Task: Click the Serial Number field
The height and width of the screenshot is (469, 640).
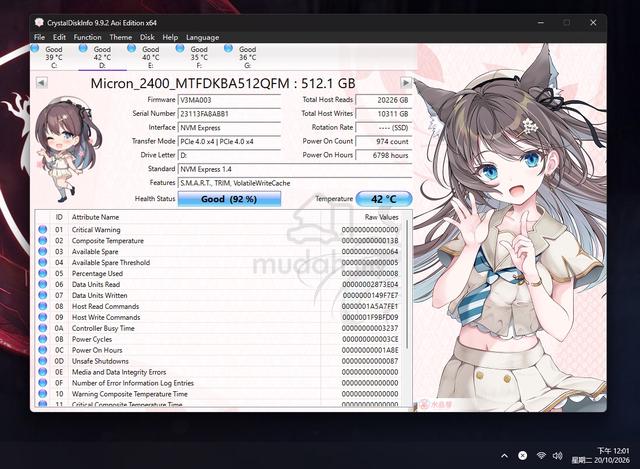Action: tap(229, 114)
